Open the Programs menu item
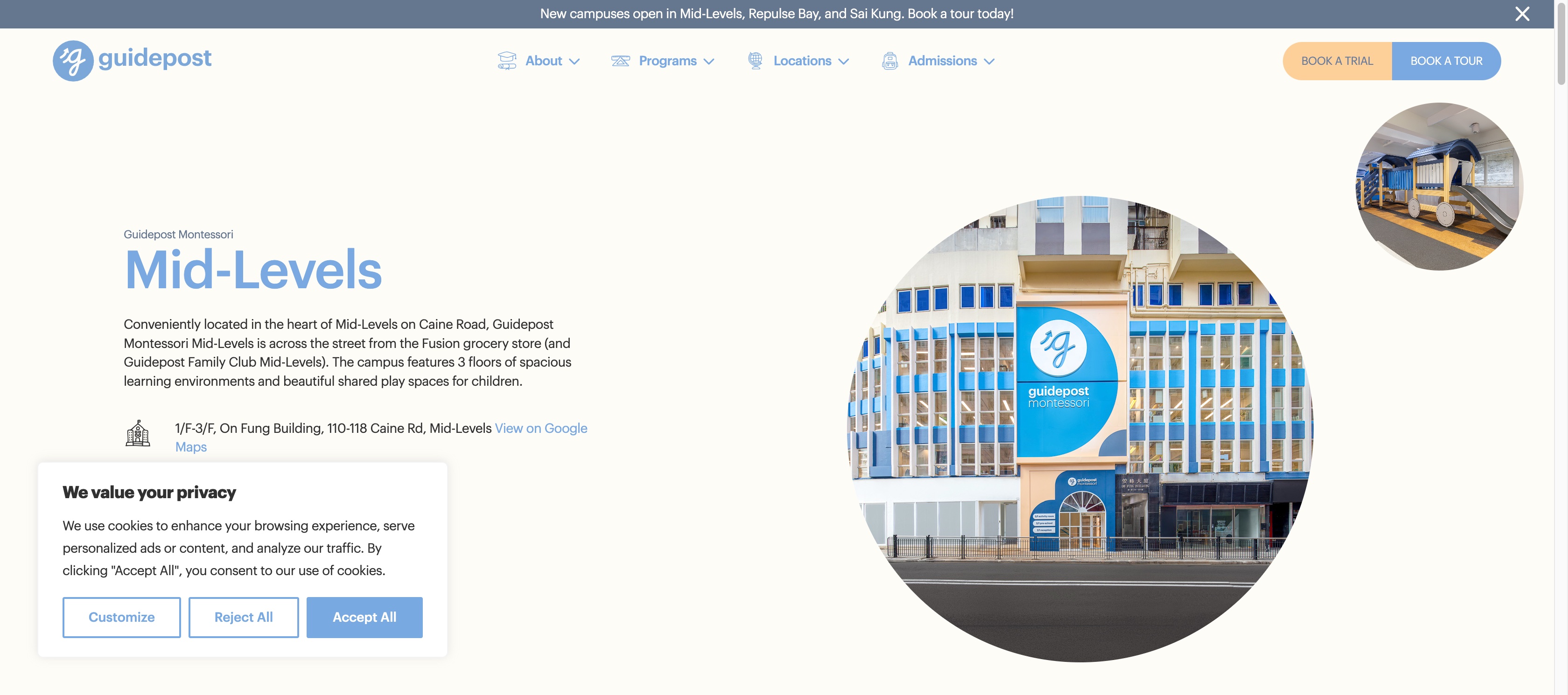1568x695 pixels. pos(668,61)
